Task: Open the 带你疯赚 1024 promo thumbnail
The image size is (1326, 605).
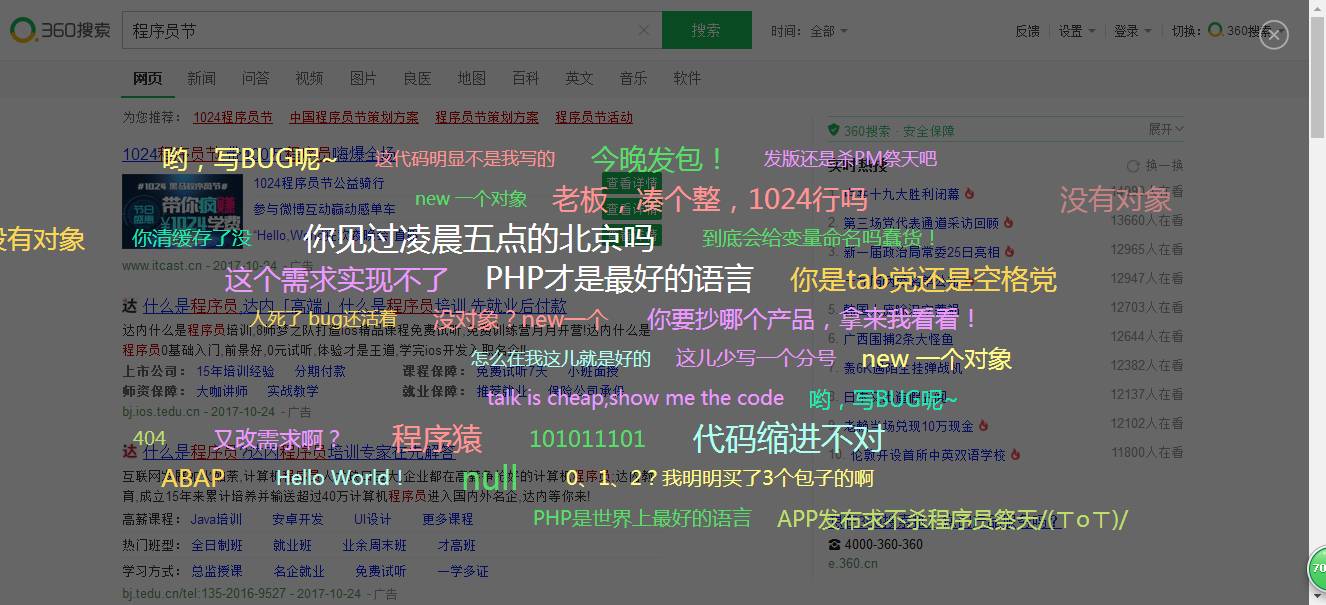Action: pyautogui.click(x=182, y=210)
